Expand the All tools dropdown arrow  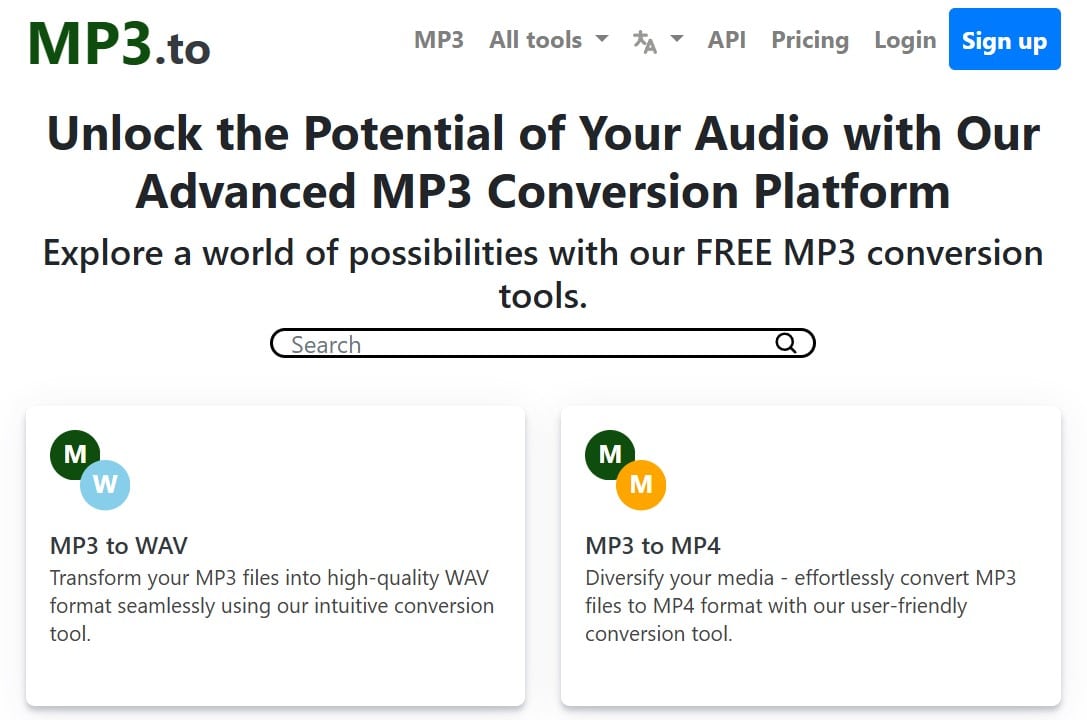(602, 39)
